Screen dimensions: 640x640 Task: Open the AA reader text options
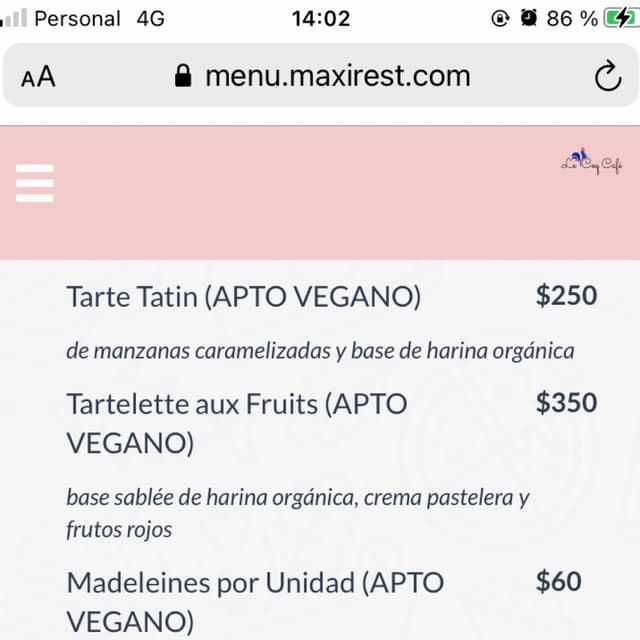pyautogui.click(x=38, y=77)
